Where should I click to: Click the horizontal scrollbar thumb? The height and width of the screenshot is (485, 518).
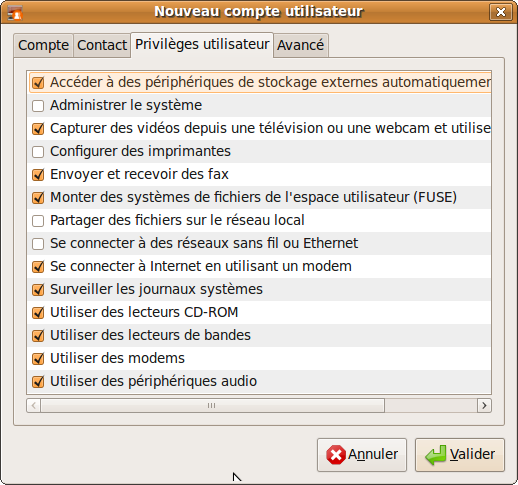(x=212, y=406)
